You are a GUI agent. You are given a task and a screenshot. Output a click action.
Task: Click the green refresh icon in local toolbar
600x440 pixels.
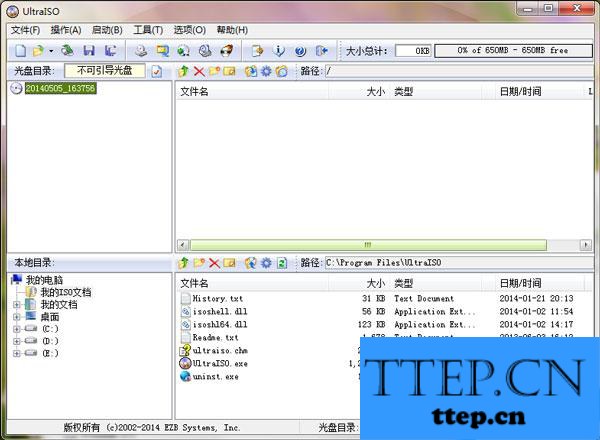tap(282, 263)
